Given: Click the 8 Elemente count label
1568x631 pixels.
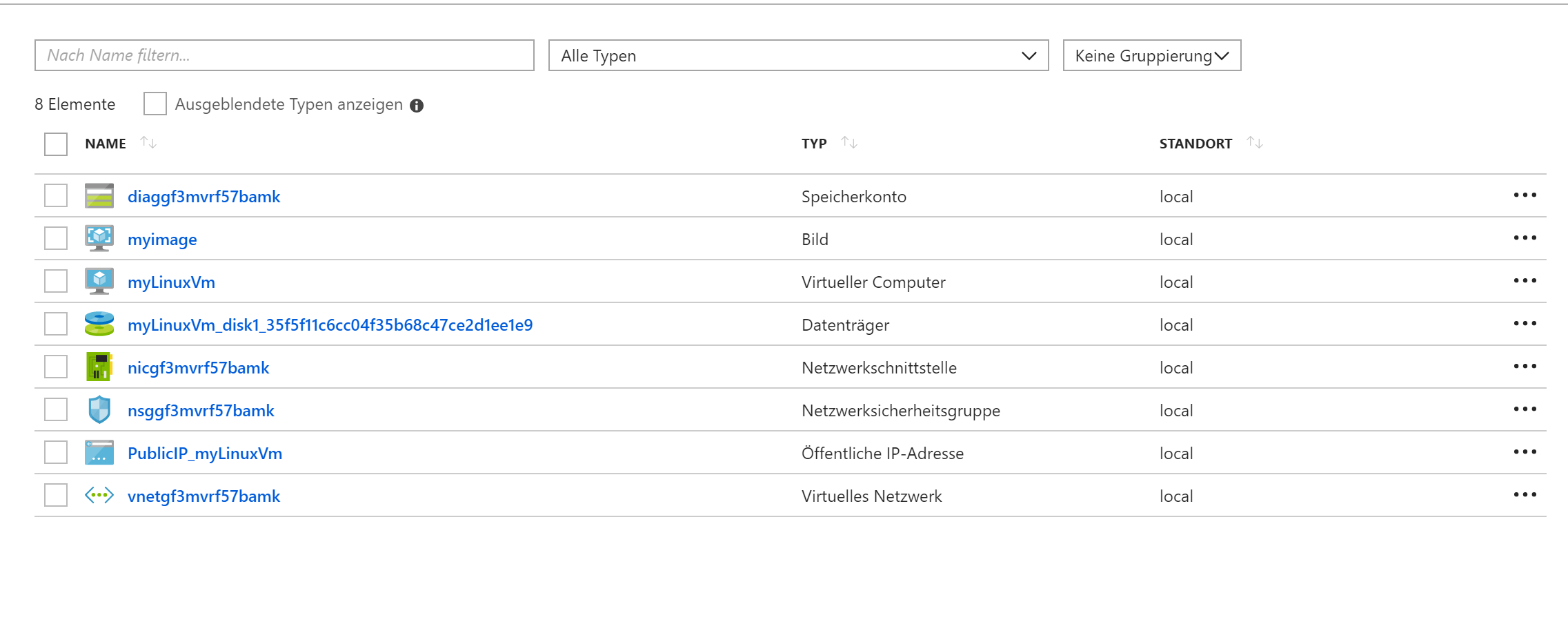Looking at the screenshot, I should point(75,104).
